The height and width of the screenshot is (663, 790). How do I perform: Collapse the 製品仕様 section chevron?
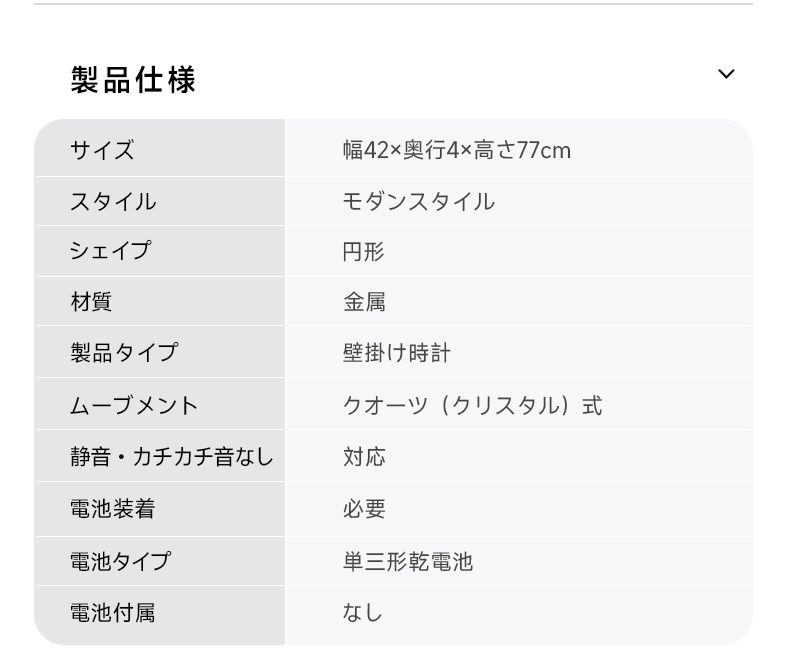(x=726, y=74)
